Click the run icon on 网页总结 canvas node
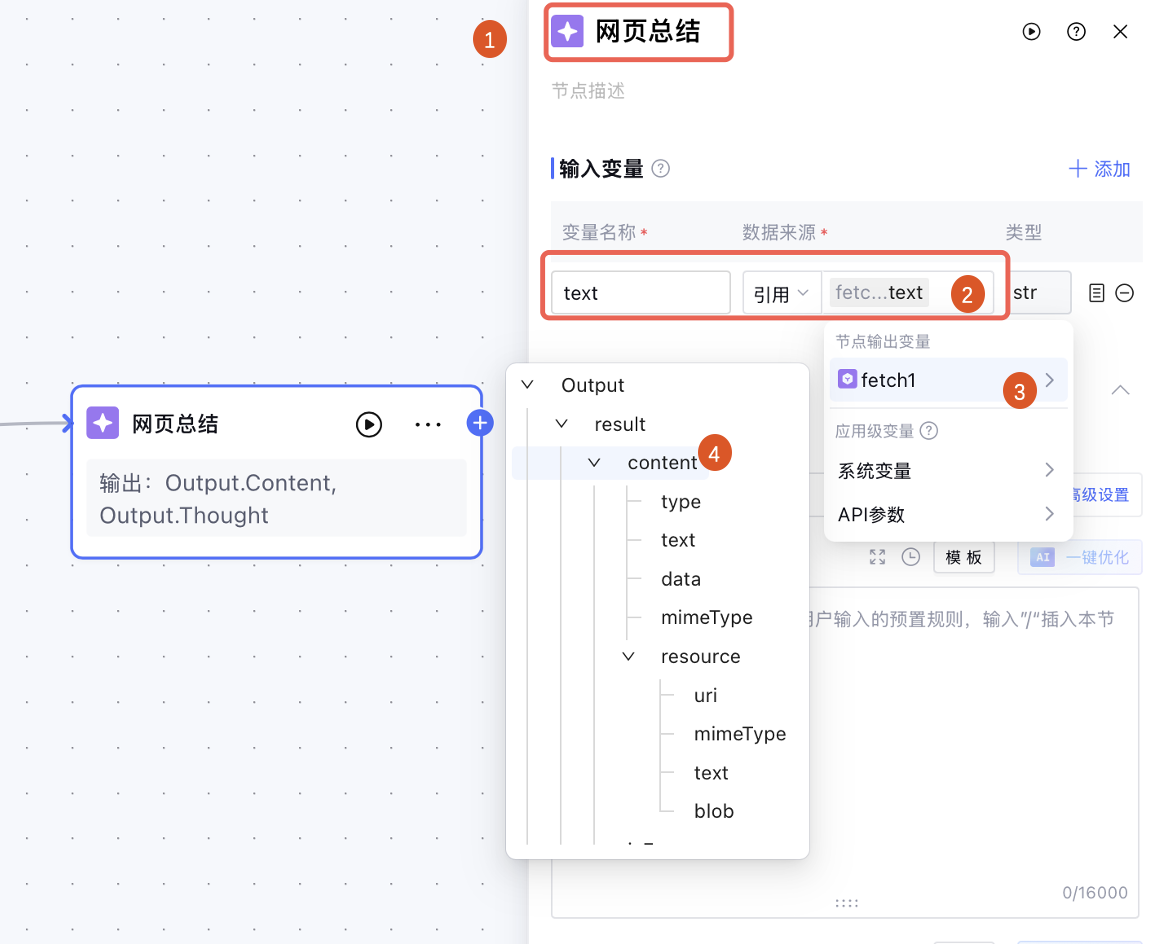The height and width of the screenshot is (946, 1152). pos(369,424)
